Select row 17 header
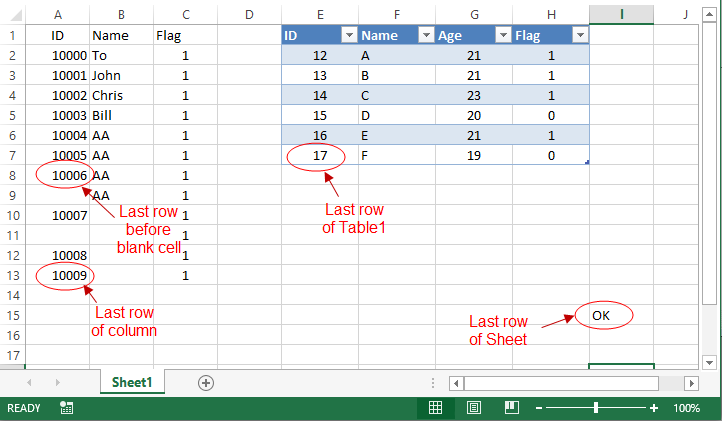Image resolution: width=722 pixels, height=421 pixels. (x=12, y=355)
